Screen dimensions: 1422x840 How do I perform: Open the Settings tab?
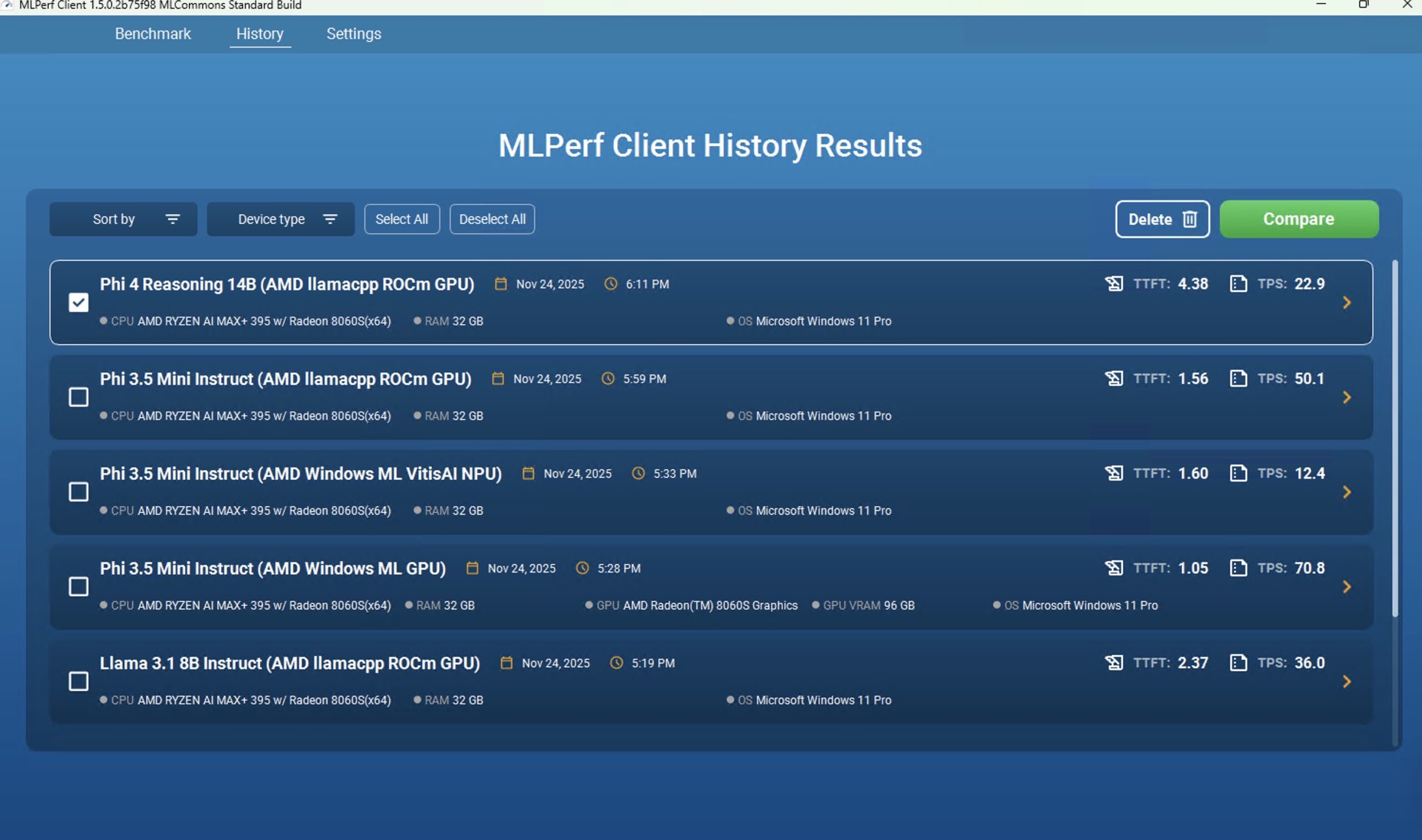pos(354,34)
